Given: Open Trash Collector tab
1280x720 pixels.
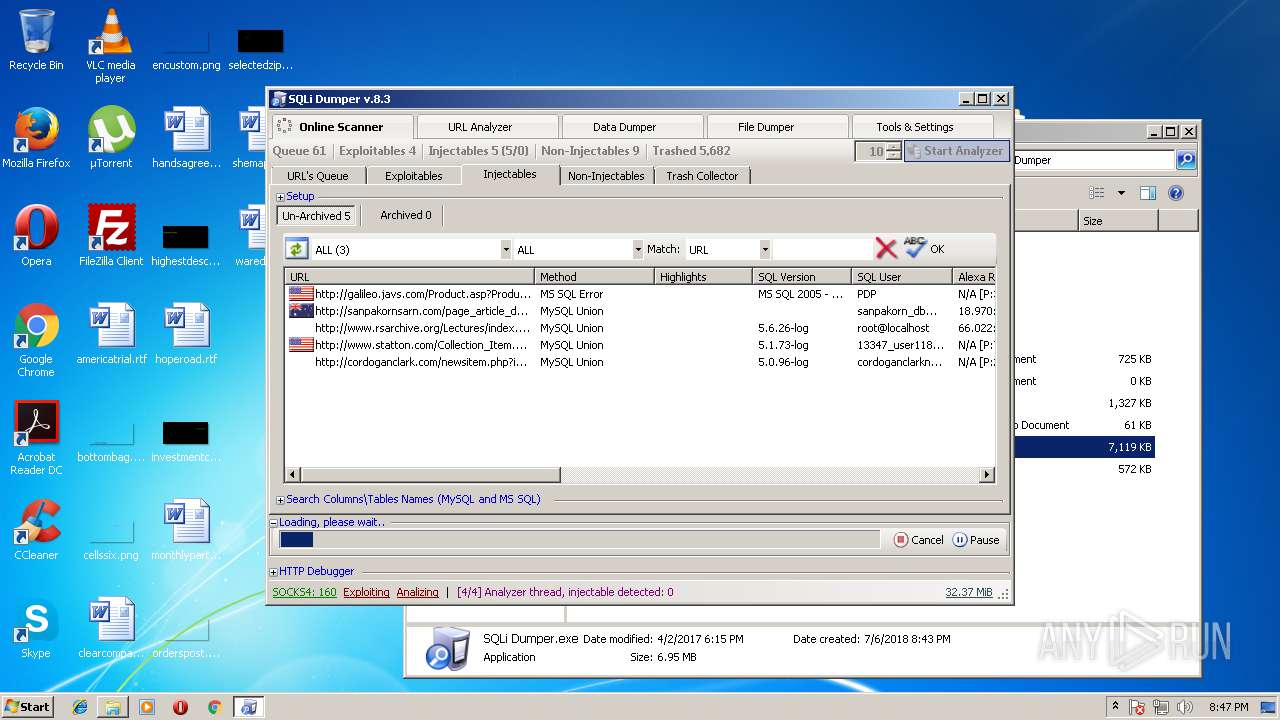Looking at the screenshot, I should coord(702,176).
